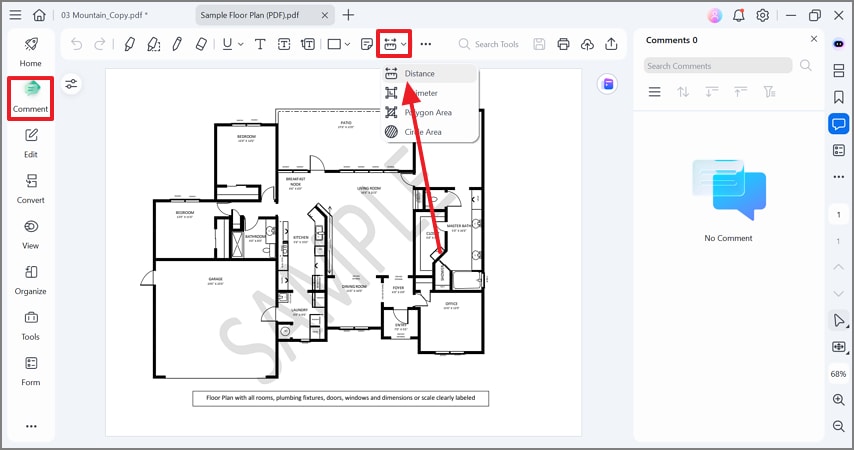Click the Search Tools field
This screenshot has height=450, width=854.
[489, 44]
